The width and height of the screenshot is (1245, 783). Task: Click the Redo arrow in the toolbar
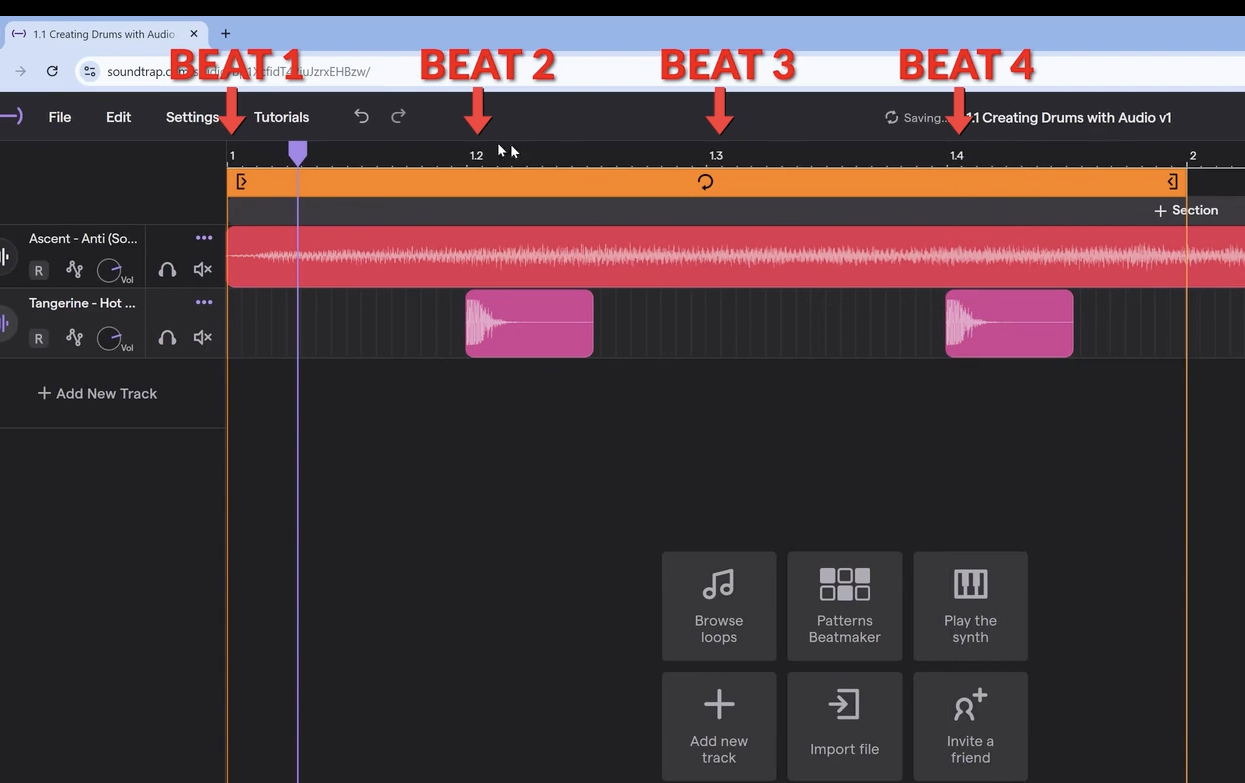(398, 117)
